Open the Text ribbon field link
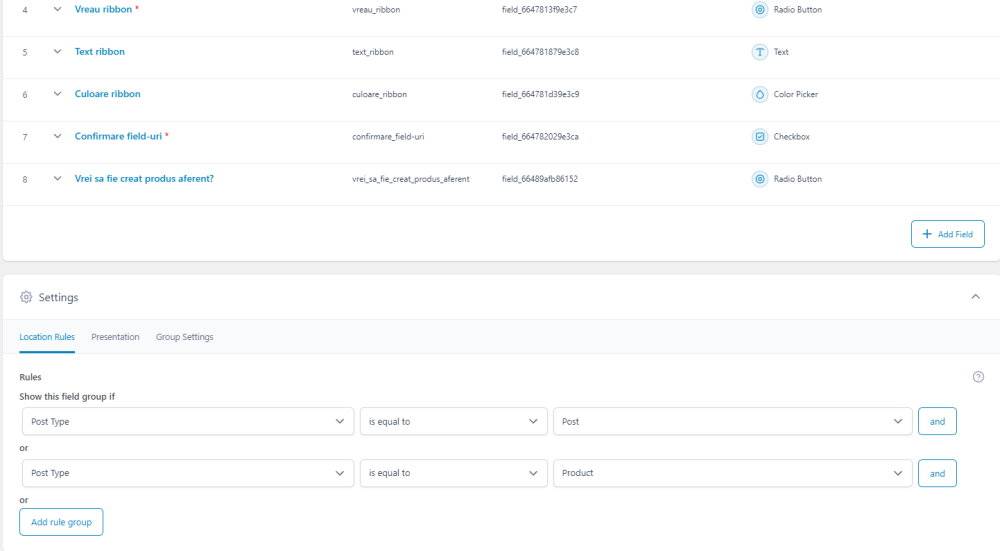Viewport: 1000px width, 551px height. (x=99, y=52)
